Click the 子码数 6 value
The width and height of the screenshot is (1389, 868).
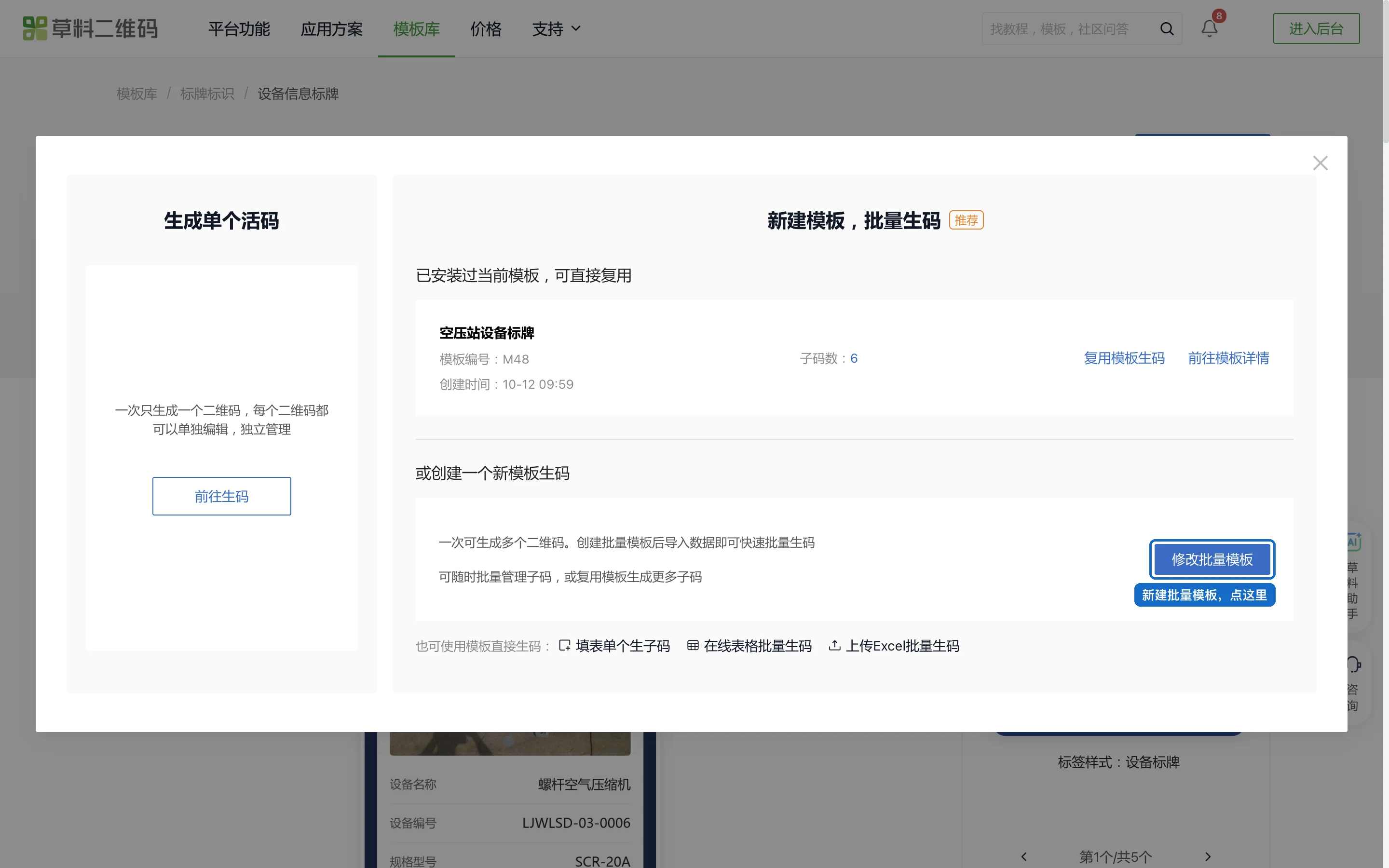tap(854, 358)
